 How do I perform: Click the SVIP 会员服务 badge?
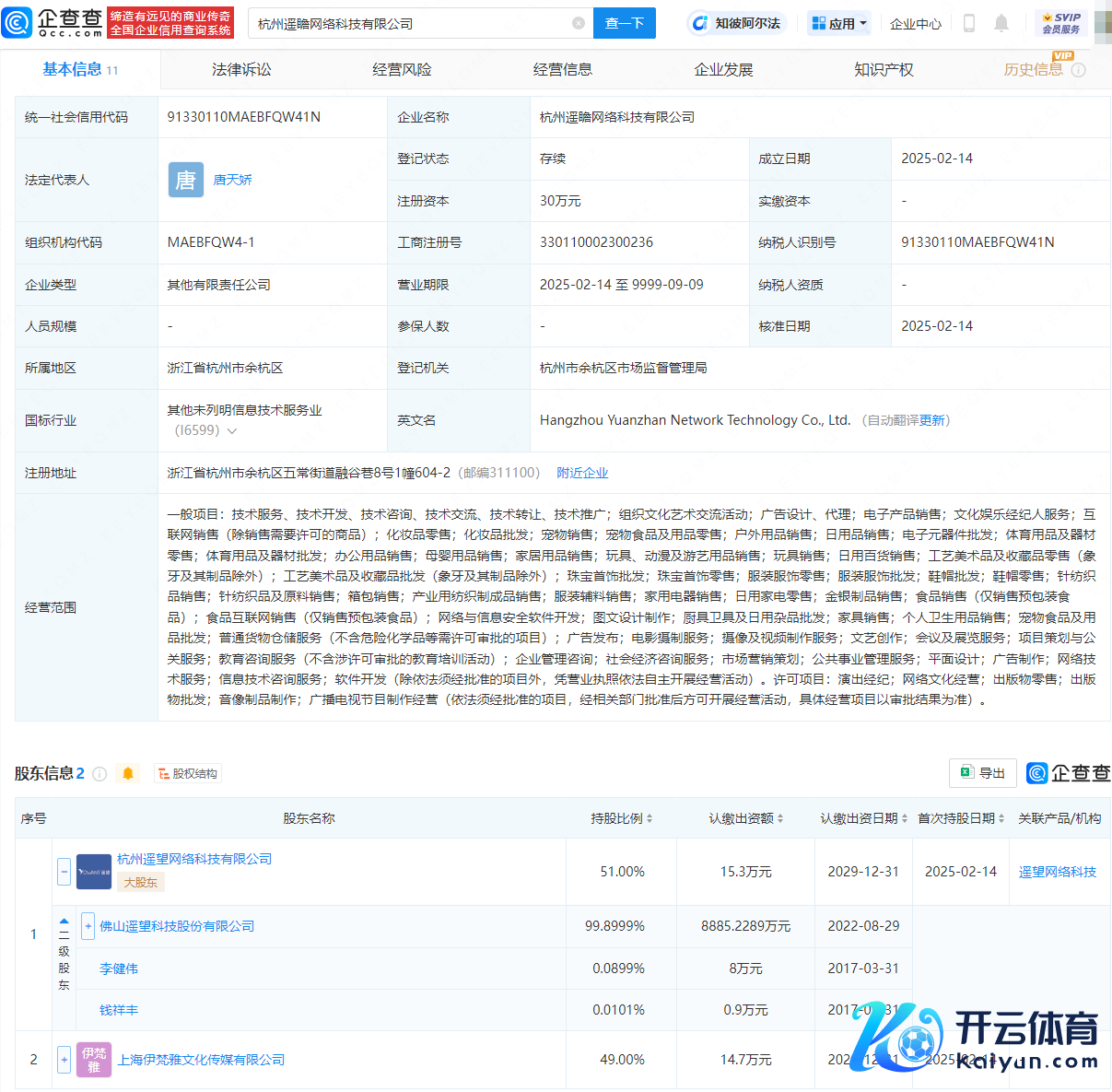coord(1060,23)
